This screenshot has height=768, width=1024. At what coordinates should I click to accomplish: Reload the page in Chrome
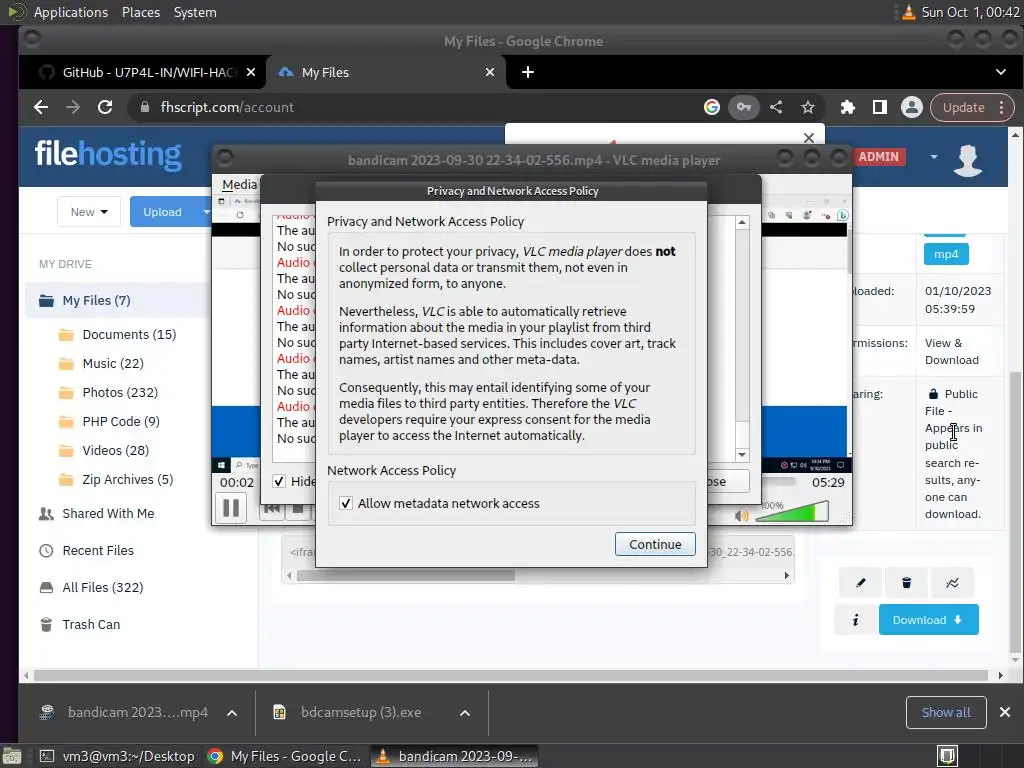(104, 107)
